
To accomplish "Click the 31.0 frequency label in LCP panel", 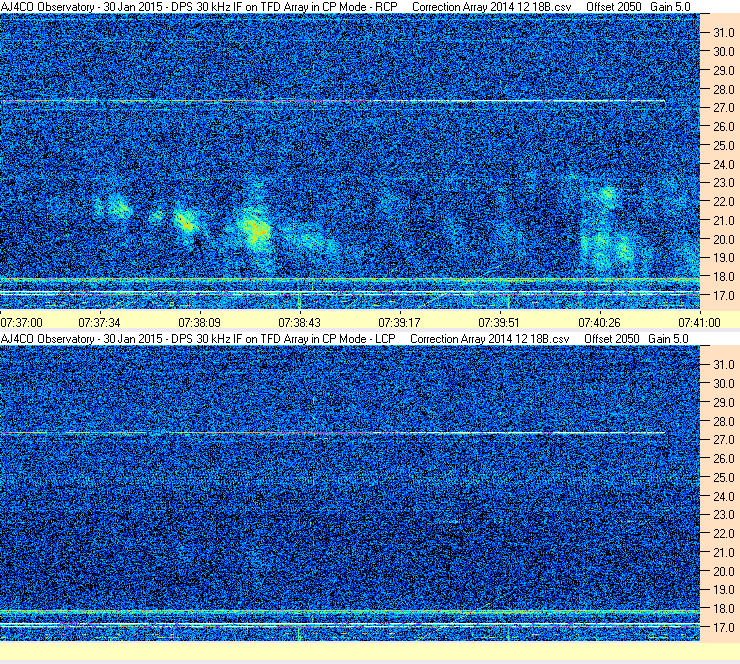I will (x=723, y=364).
